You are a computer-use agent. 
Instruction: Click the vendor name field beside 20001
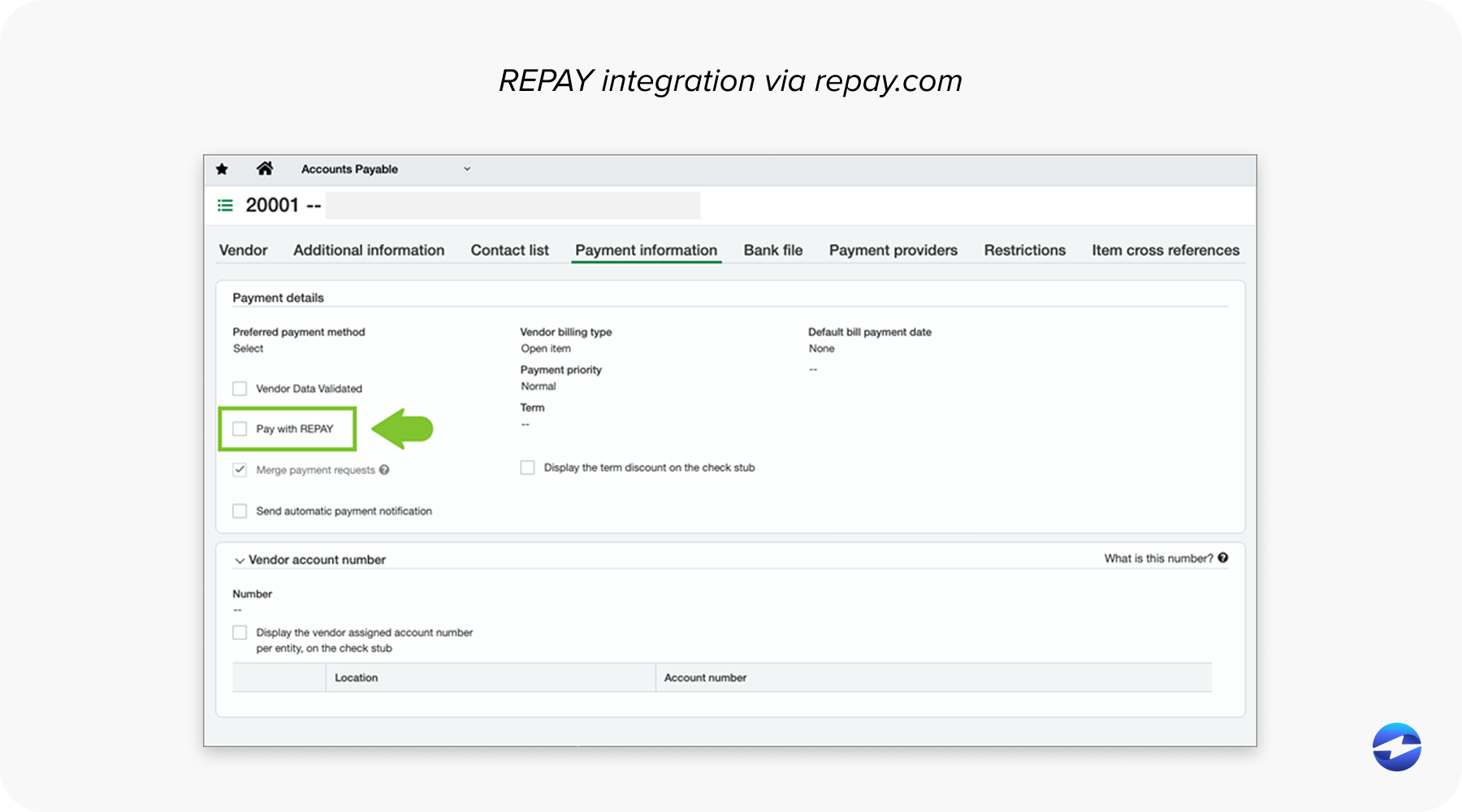(512, 205)
